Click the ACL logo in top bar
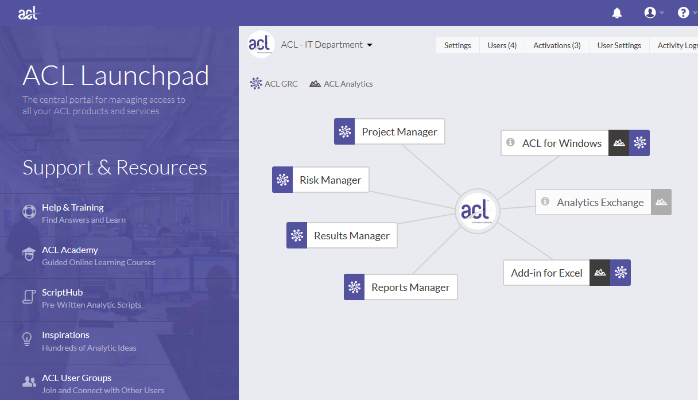 point(28,13)
